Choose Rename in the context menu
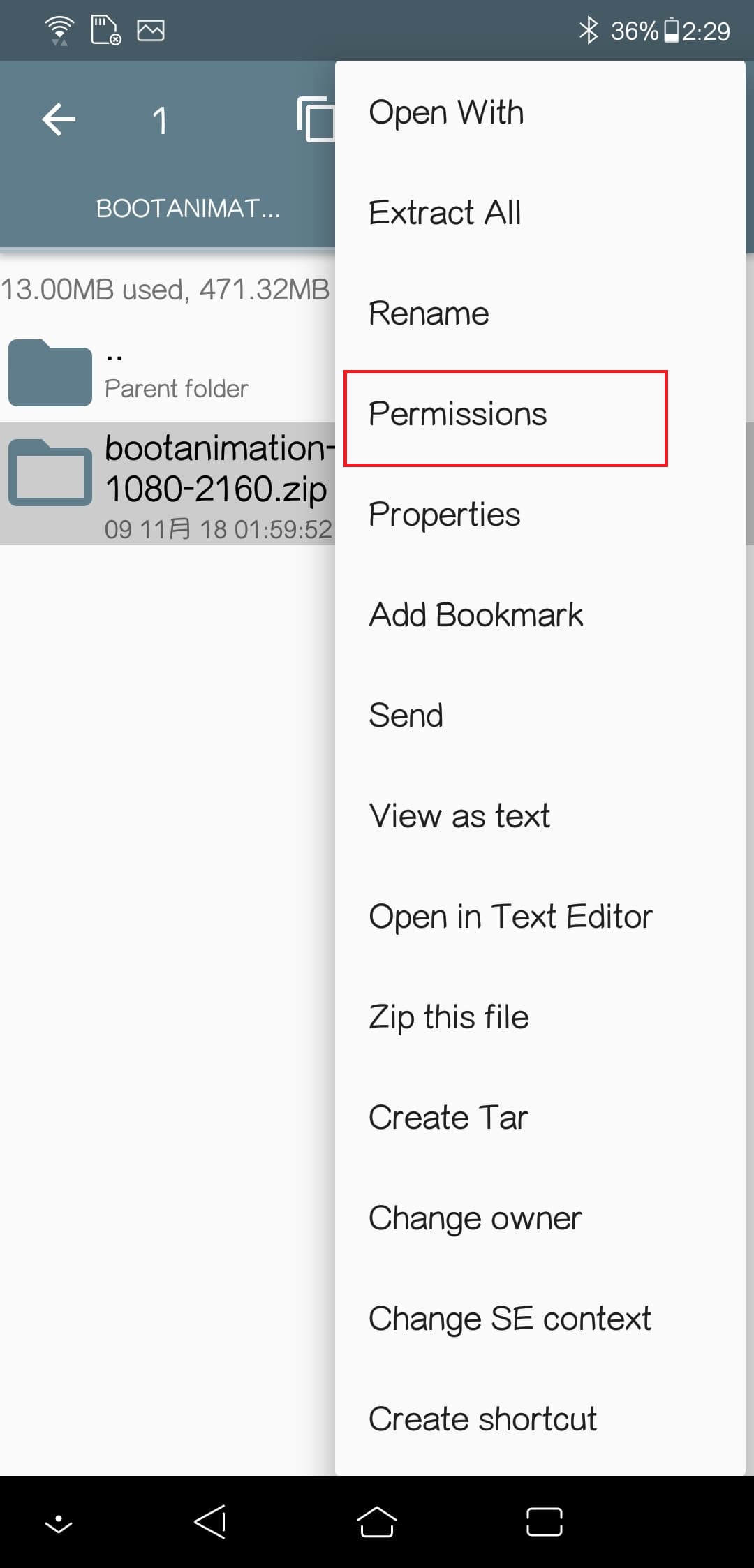Image resolution: width=754 pixels, height=1568 pixels. click(540, 313)
